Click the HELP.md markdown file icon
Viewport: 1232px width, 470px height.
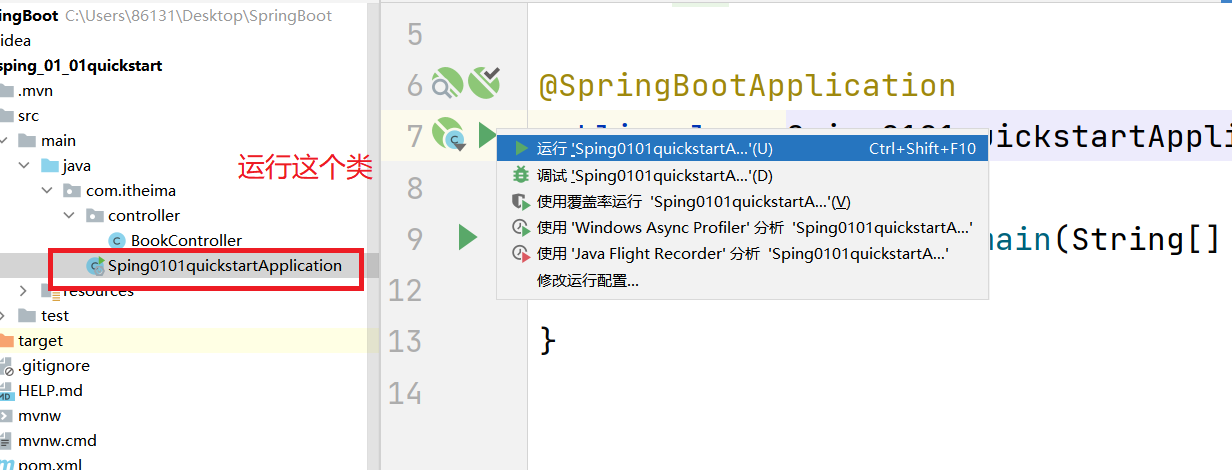(x=6, y=391)
